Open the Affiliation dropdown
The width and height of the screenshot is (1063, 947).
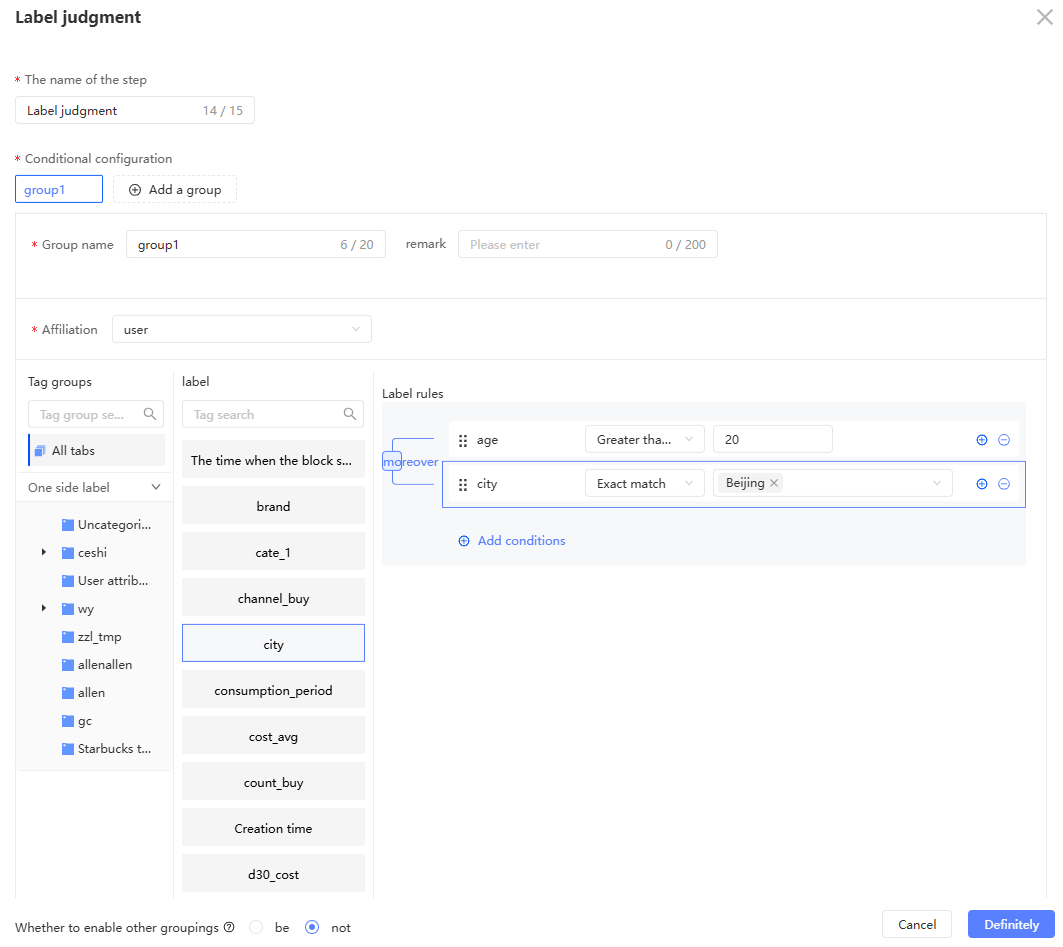[x=241, y=329]
